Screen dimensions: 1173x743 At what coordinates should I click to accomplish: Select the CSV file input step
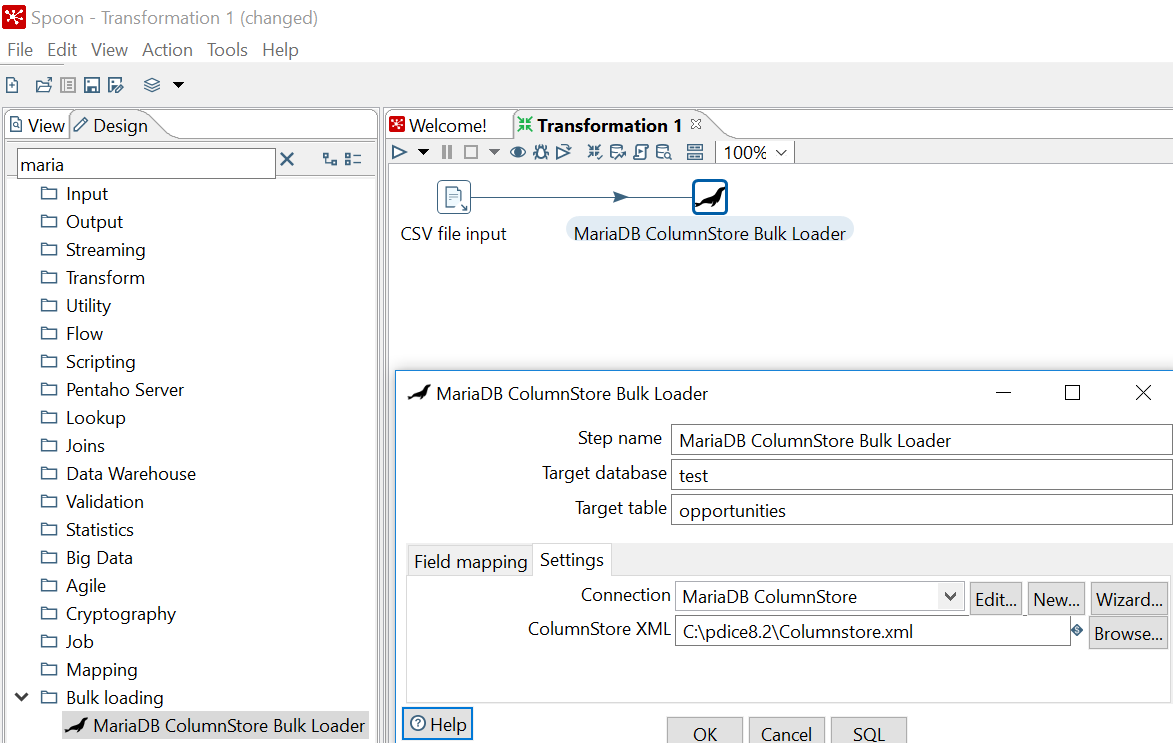(453, 196)
